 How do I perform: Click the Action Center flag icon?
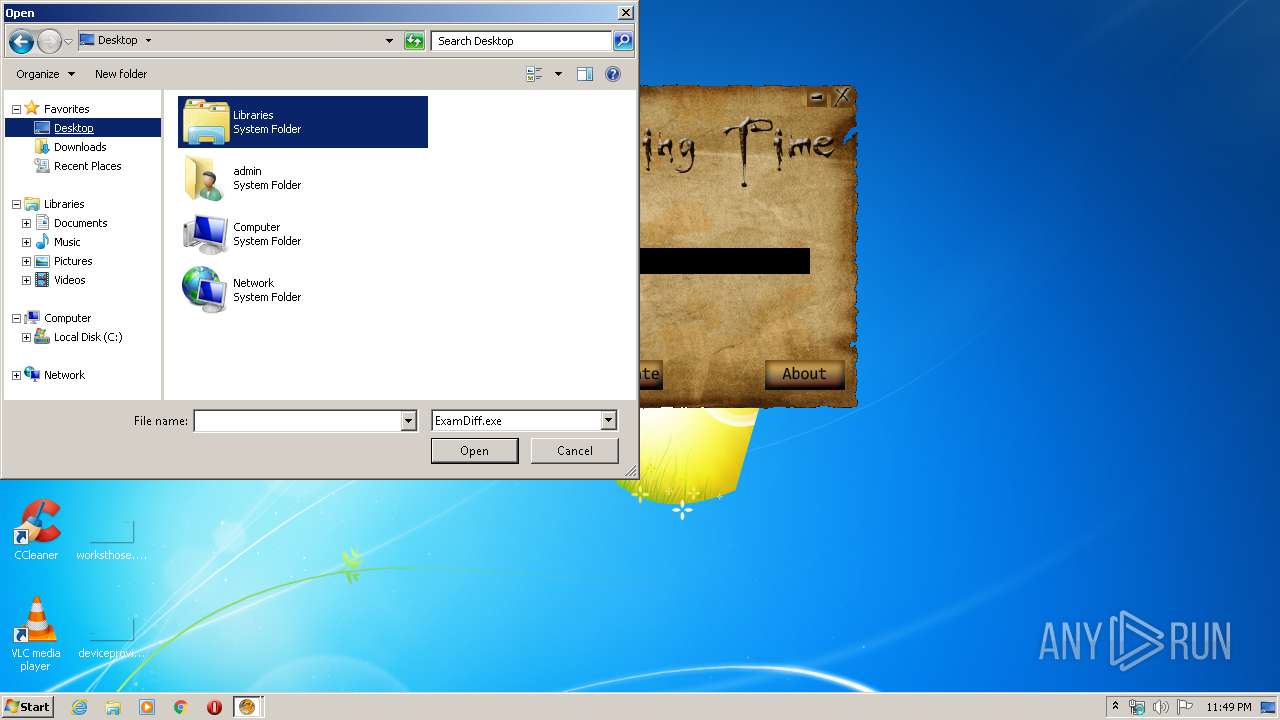coord(1184,707)
